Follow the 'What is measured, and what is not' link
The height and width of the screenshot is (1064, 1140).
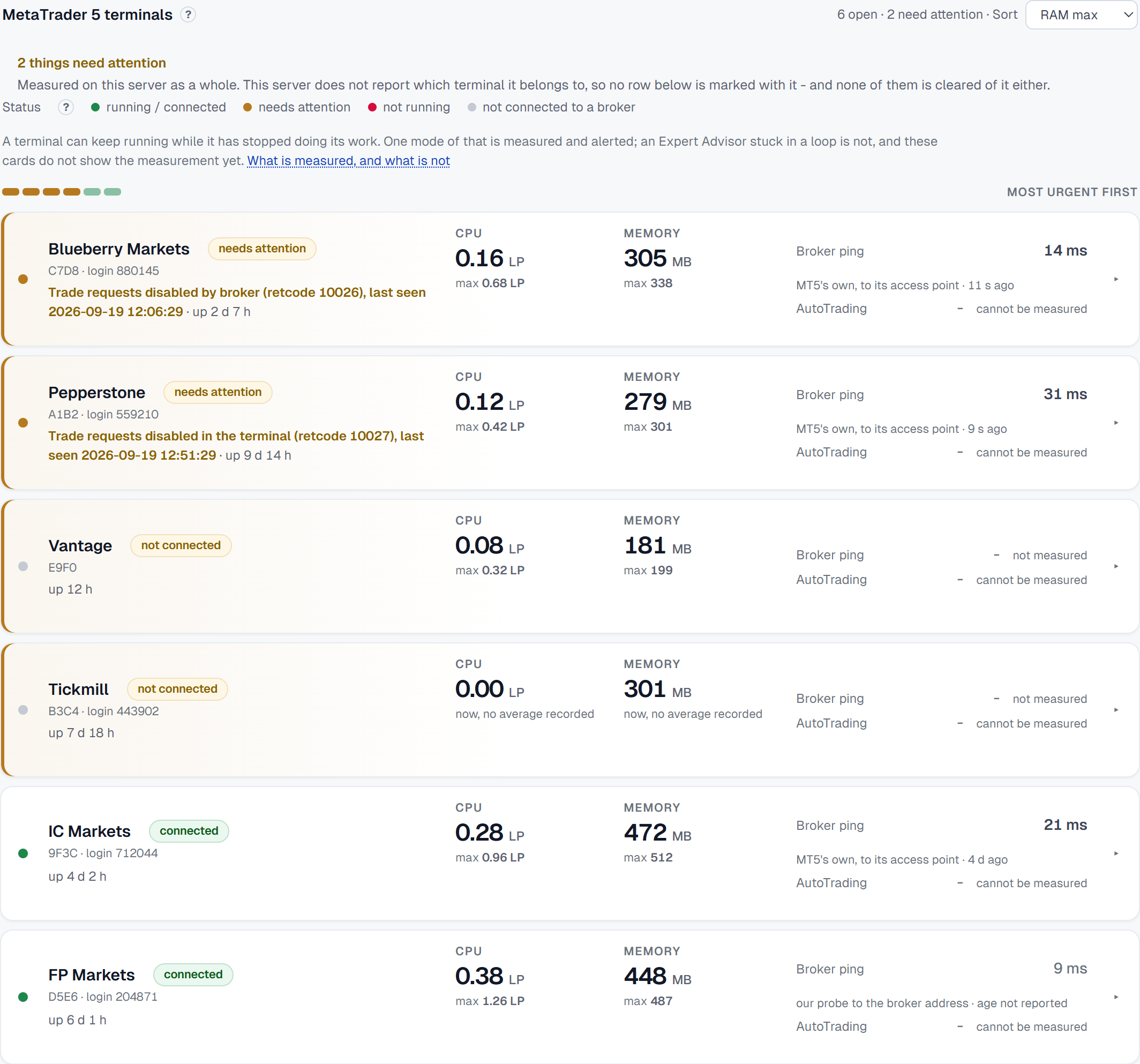[348, 161]
